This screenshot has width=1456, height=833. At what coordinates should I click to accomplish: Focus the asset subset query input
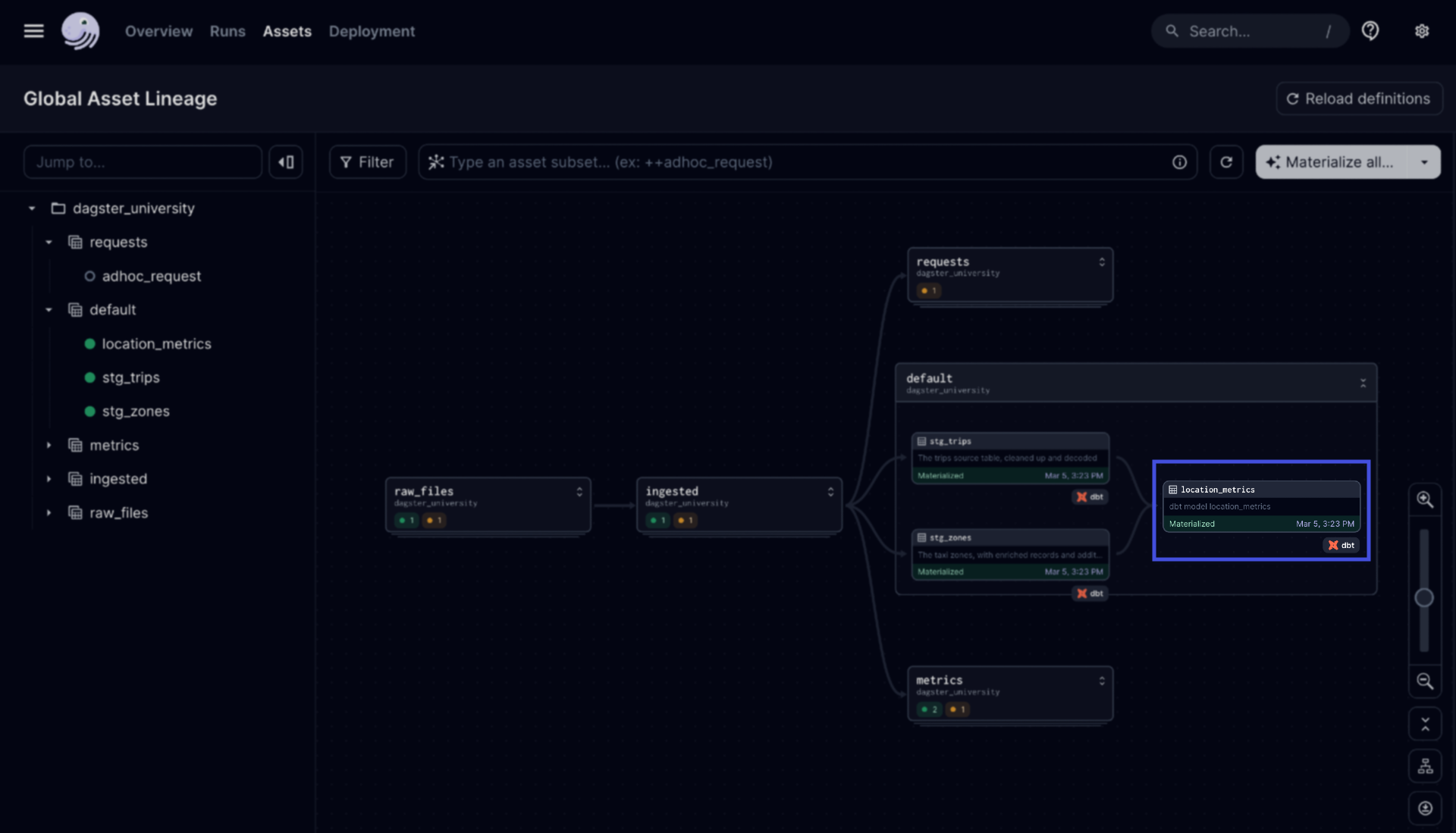[x=807, y=162]
